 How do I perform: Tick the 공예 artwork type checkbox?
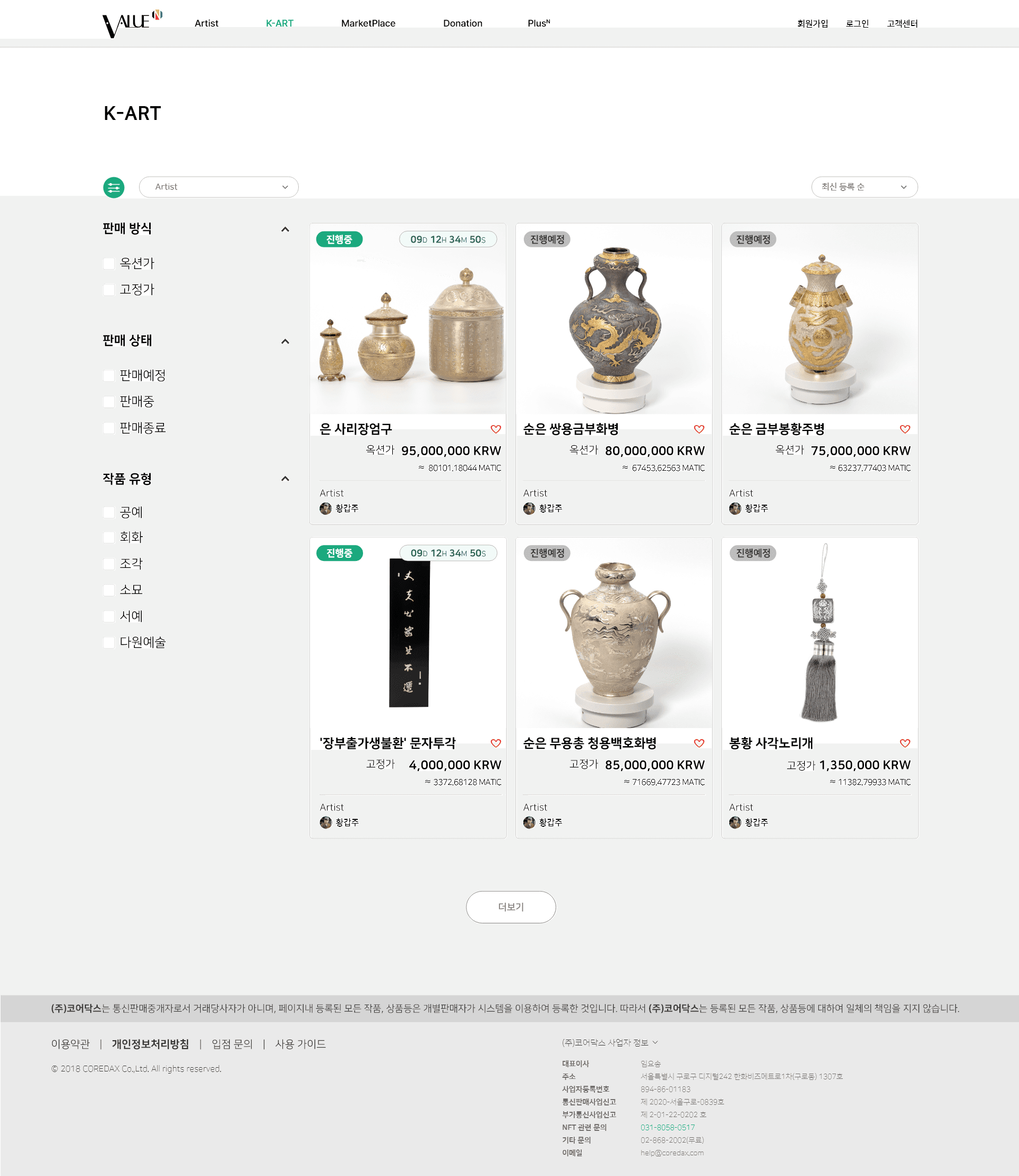[109, 512]
